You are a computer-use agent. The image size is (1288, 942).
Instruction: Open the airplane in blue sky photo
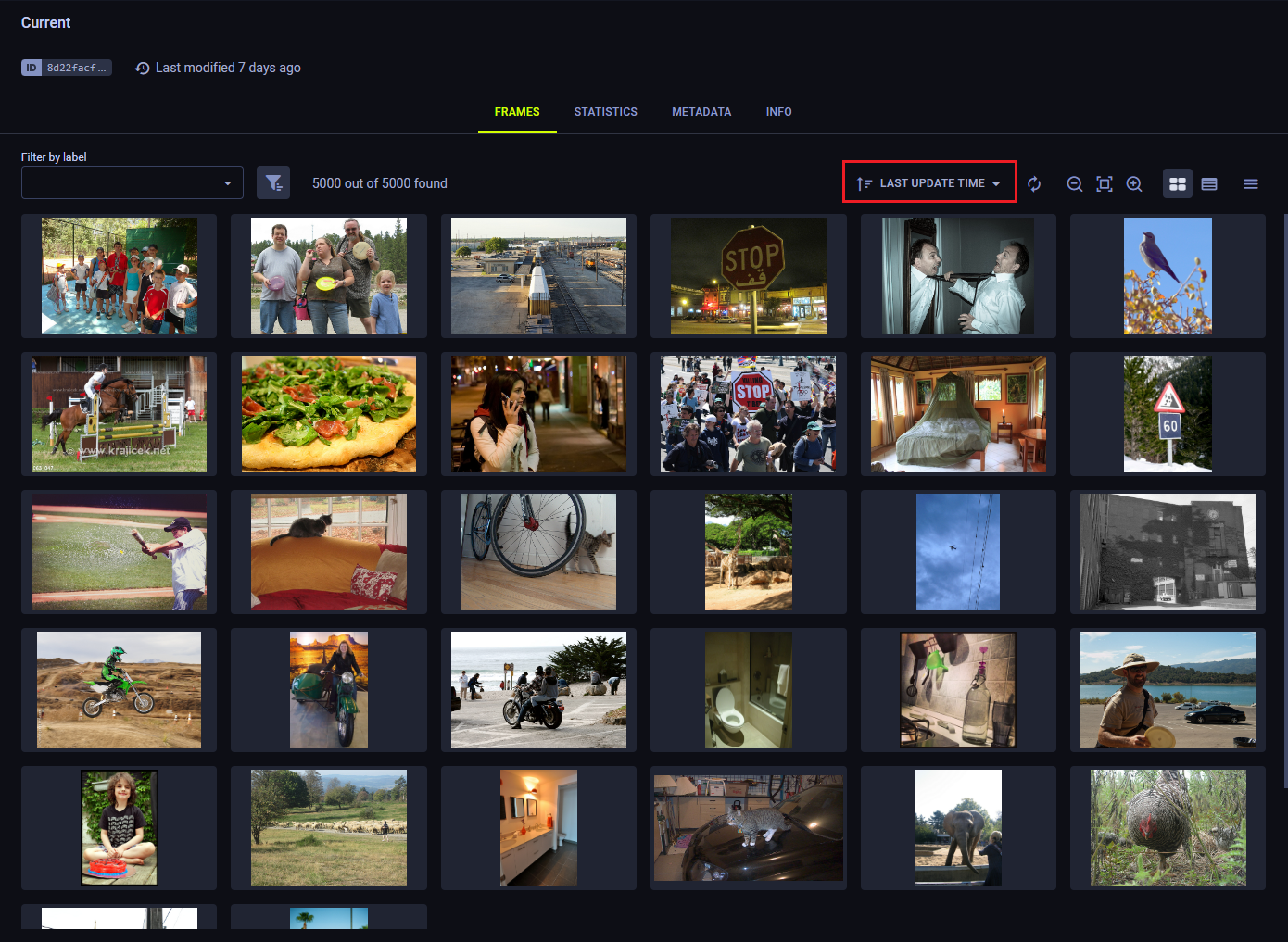(x=958, y=552)
